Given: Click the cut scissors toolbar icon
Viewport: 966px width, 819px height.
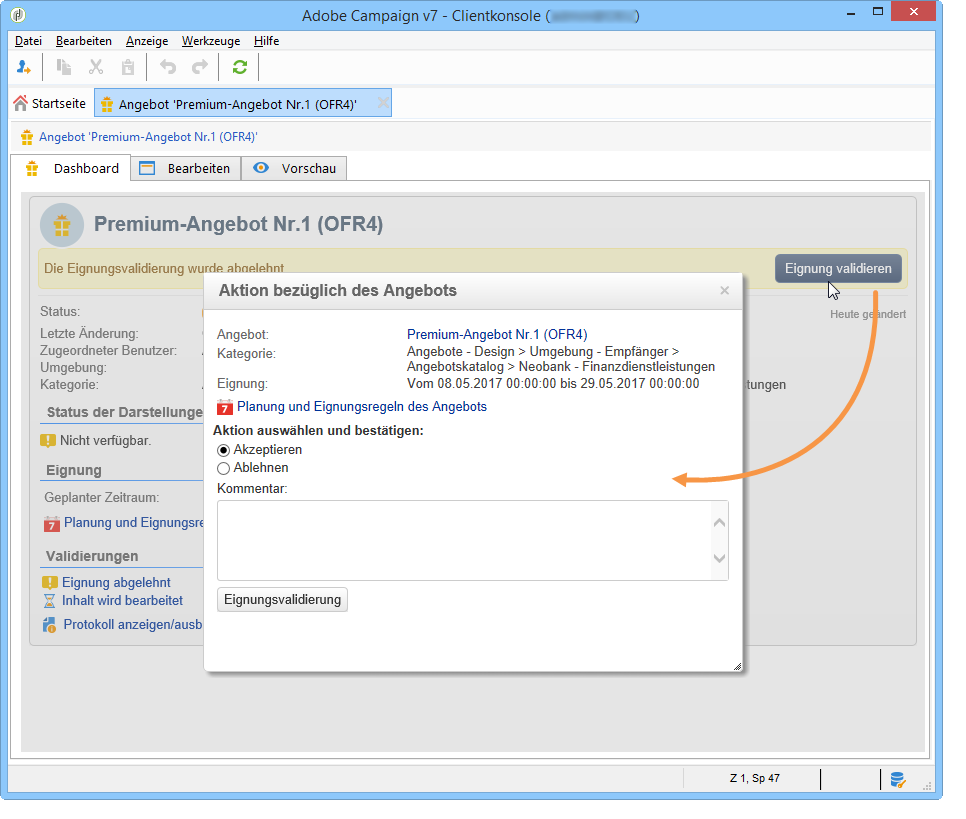Looking at the screenshot, I should [x=95, y=67].
